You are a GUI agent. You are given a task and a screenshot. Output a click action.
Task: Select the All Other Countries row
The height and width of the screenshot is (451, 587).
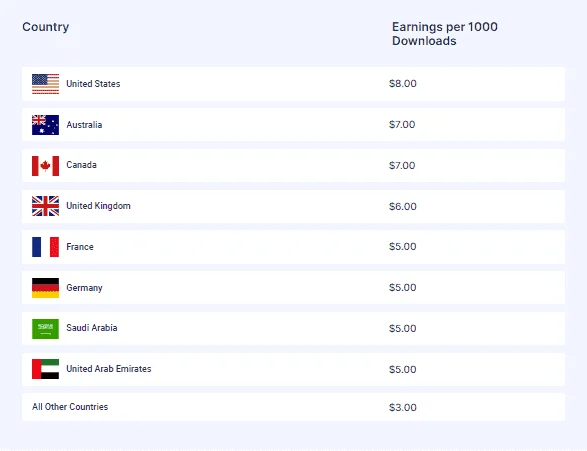294,407
